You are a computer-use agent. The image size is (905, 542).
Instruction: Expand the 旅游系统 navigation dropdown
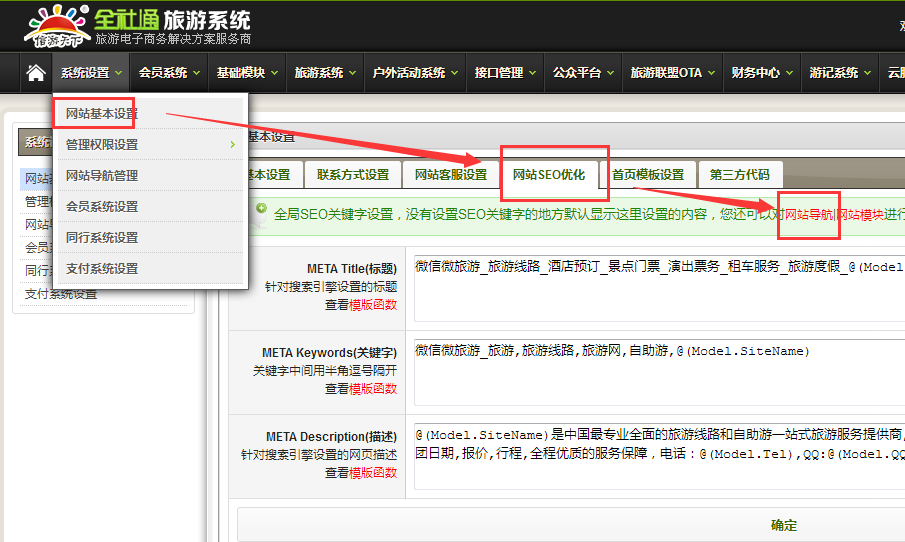325,73
